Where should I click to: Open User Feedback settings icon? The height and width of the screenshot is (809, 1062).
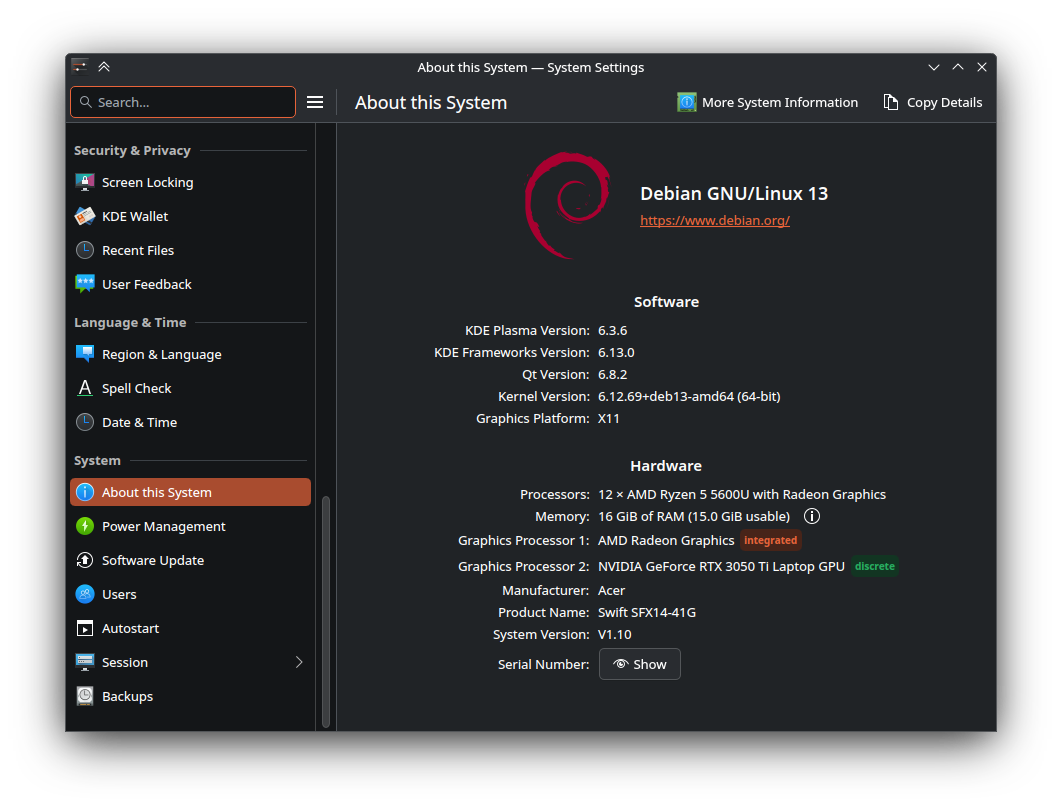[x=85, y=284]
